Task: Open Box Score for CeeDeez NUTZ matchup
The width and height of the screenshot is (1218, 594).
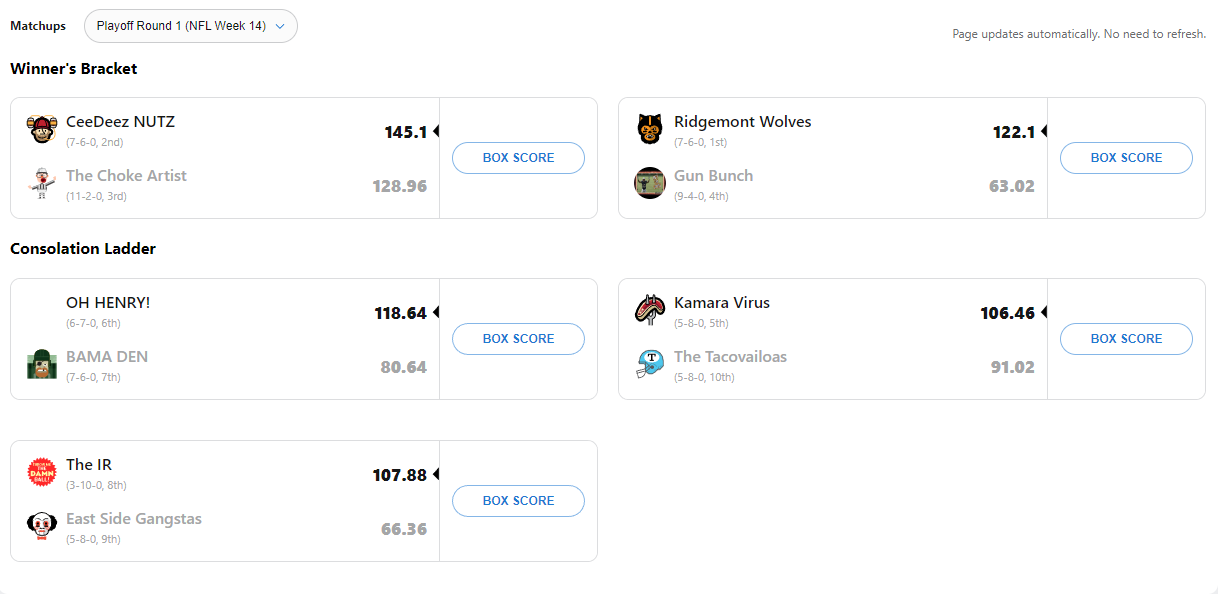Action: [518, 158]
